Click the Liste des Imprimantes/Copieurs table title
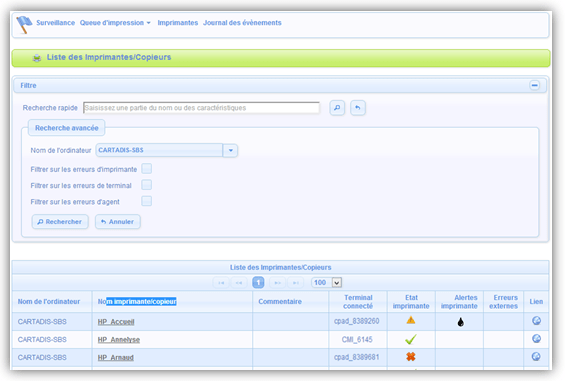The width and height of the screenshot is (565, 381). click(x=280, y=267)
